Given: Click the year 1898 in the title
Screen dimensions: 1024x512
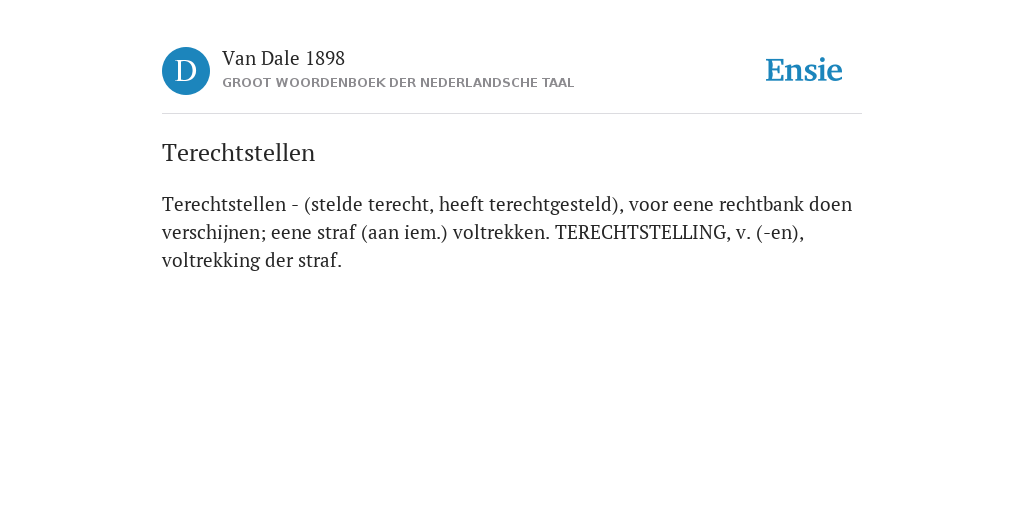Looking at the screenshot, I should pyautogui.click(x=325, y=59).
